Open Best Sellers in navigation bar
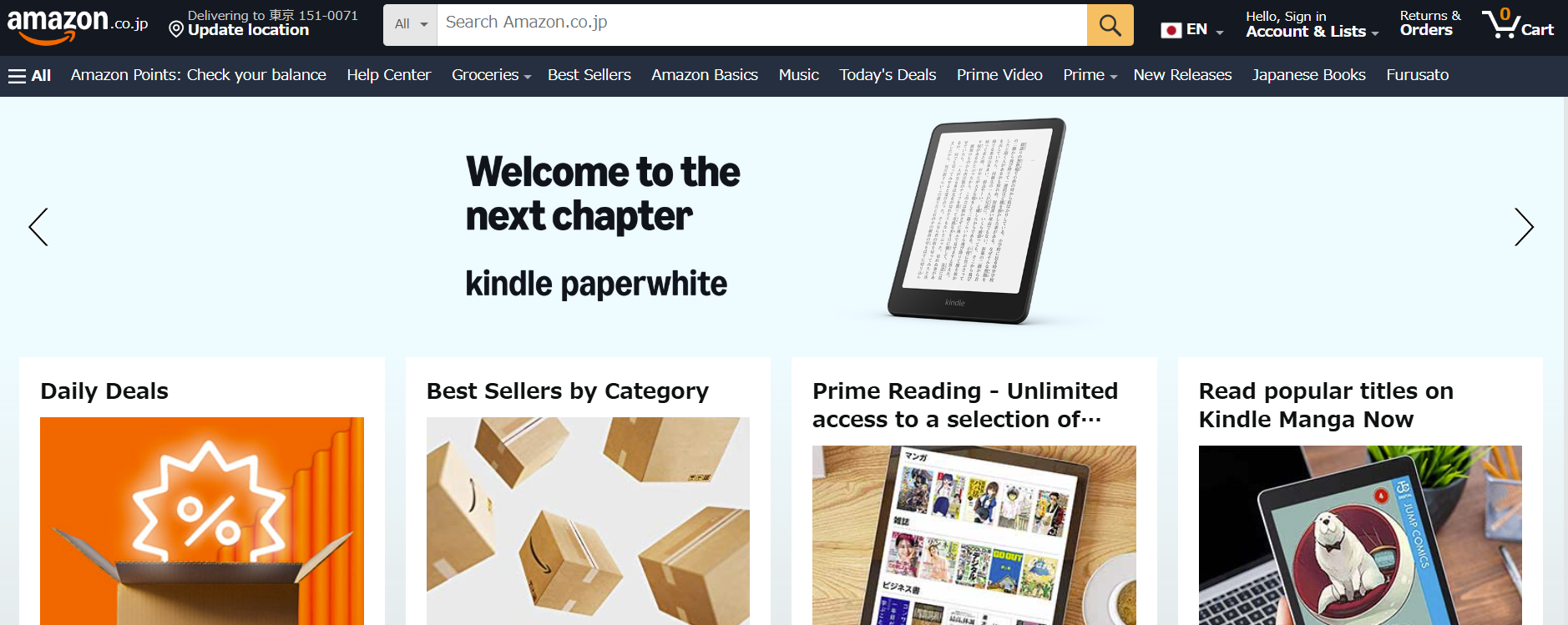Screen dimensions: 1568x625 click(589, 75)
